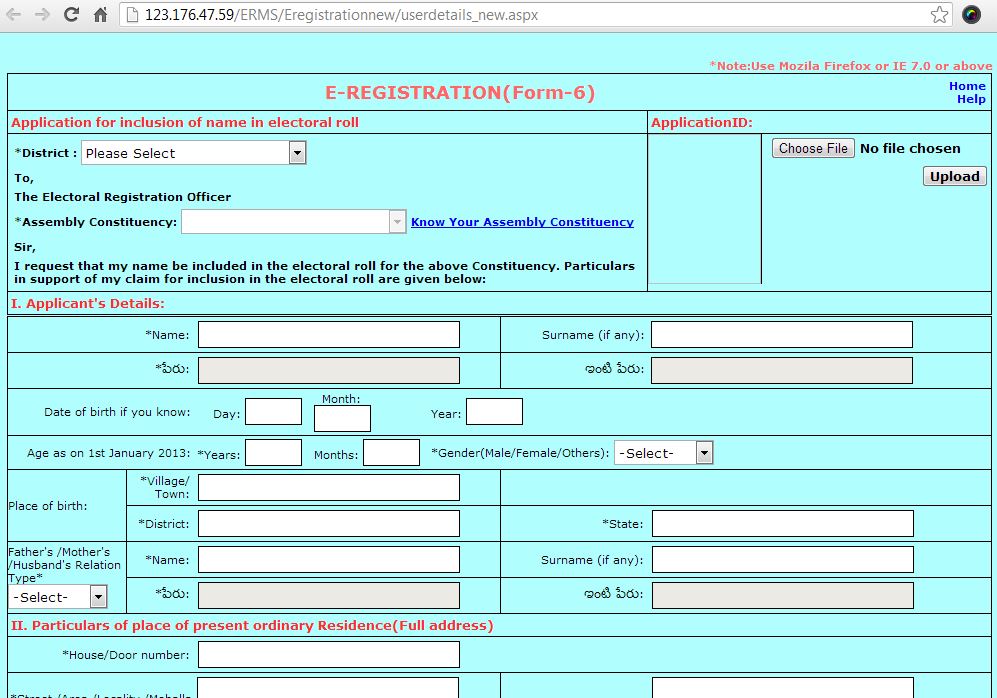Open the Home link at top right
The image size is (997, 698).
point(966,85)
